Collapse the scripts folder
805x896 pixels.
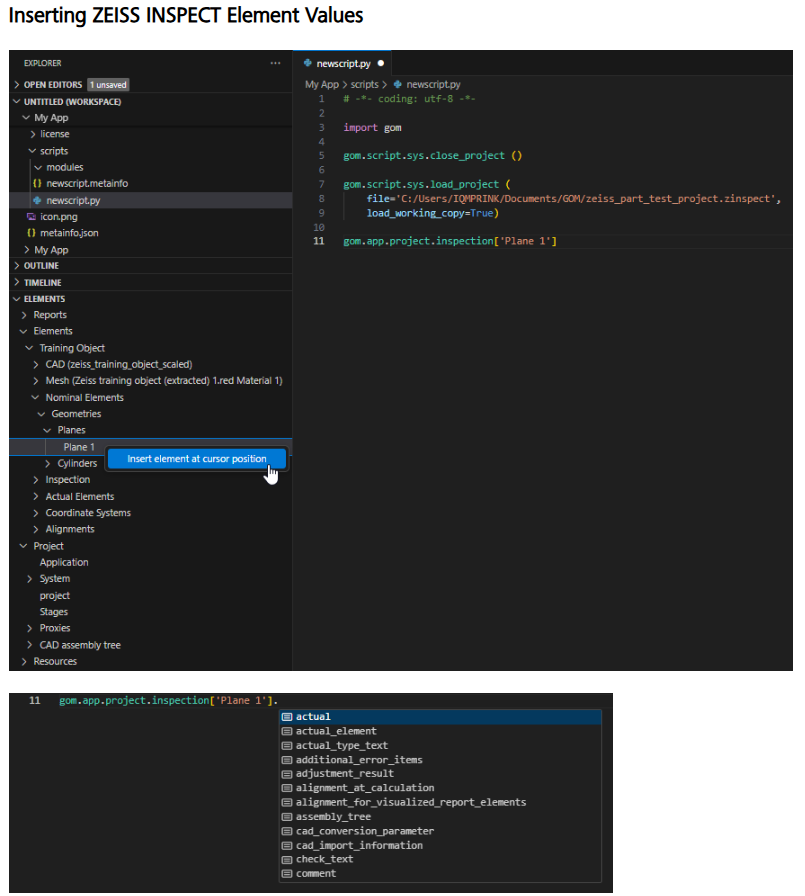tap(32, 151)
